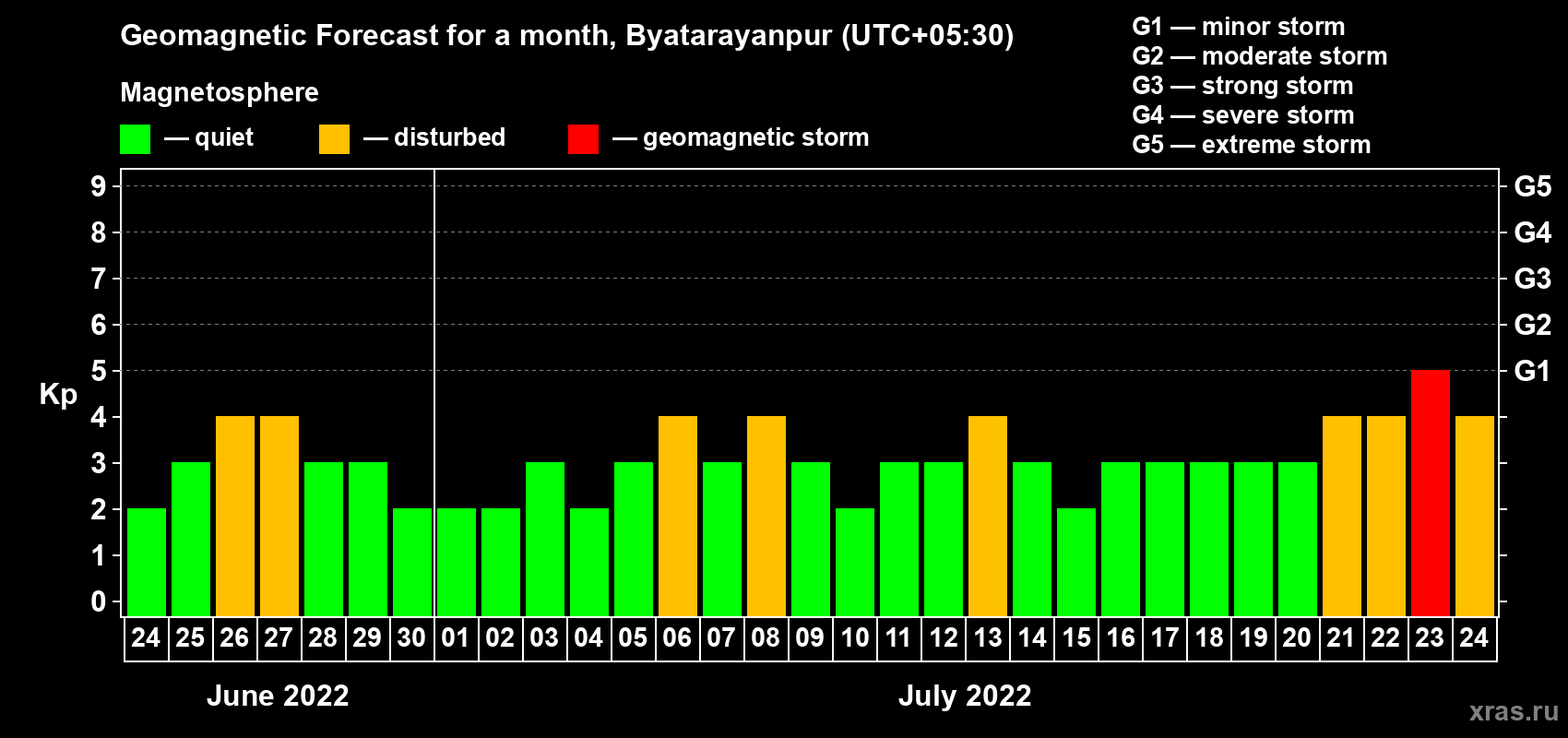Click the Kp axis title

(58, 394)
